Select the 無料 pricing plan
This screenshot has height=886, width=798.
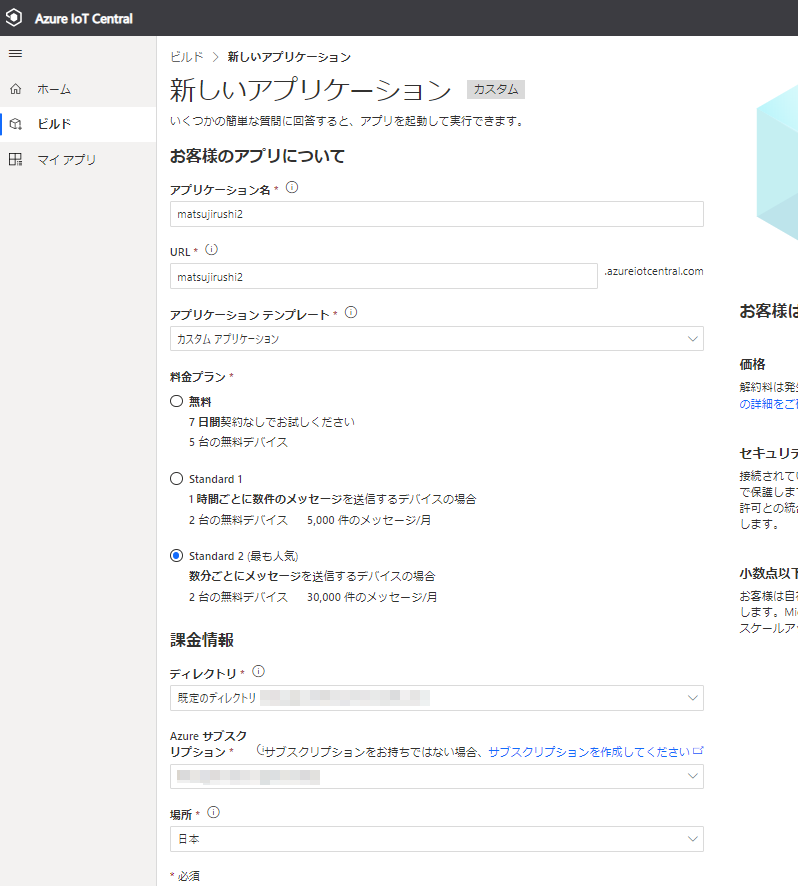176,401
